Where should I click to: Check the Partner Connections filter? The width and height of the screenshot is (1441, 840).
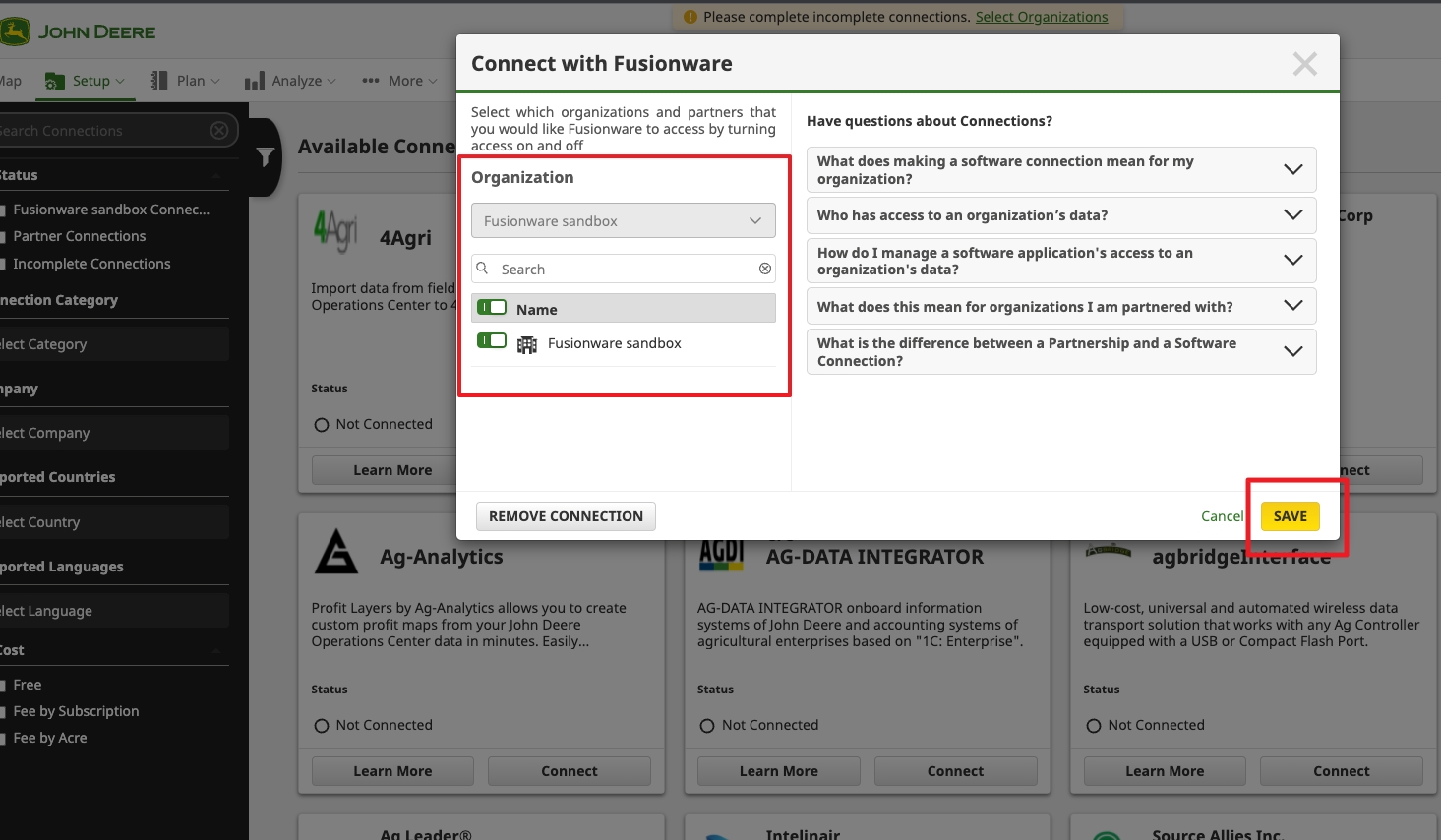pos(4,237)
